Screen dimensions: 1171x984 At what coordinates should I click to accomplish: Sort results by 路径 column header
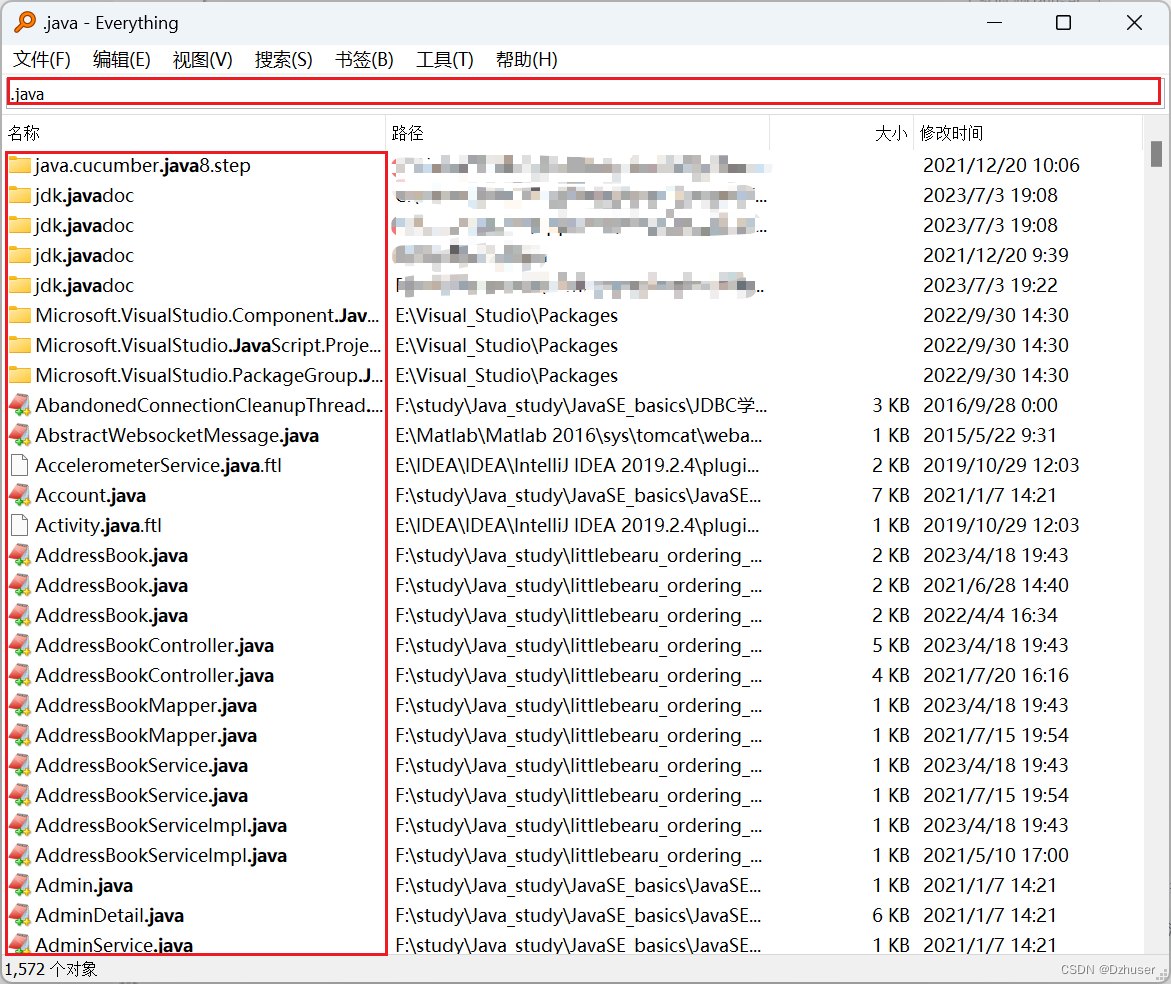577,133
